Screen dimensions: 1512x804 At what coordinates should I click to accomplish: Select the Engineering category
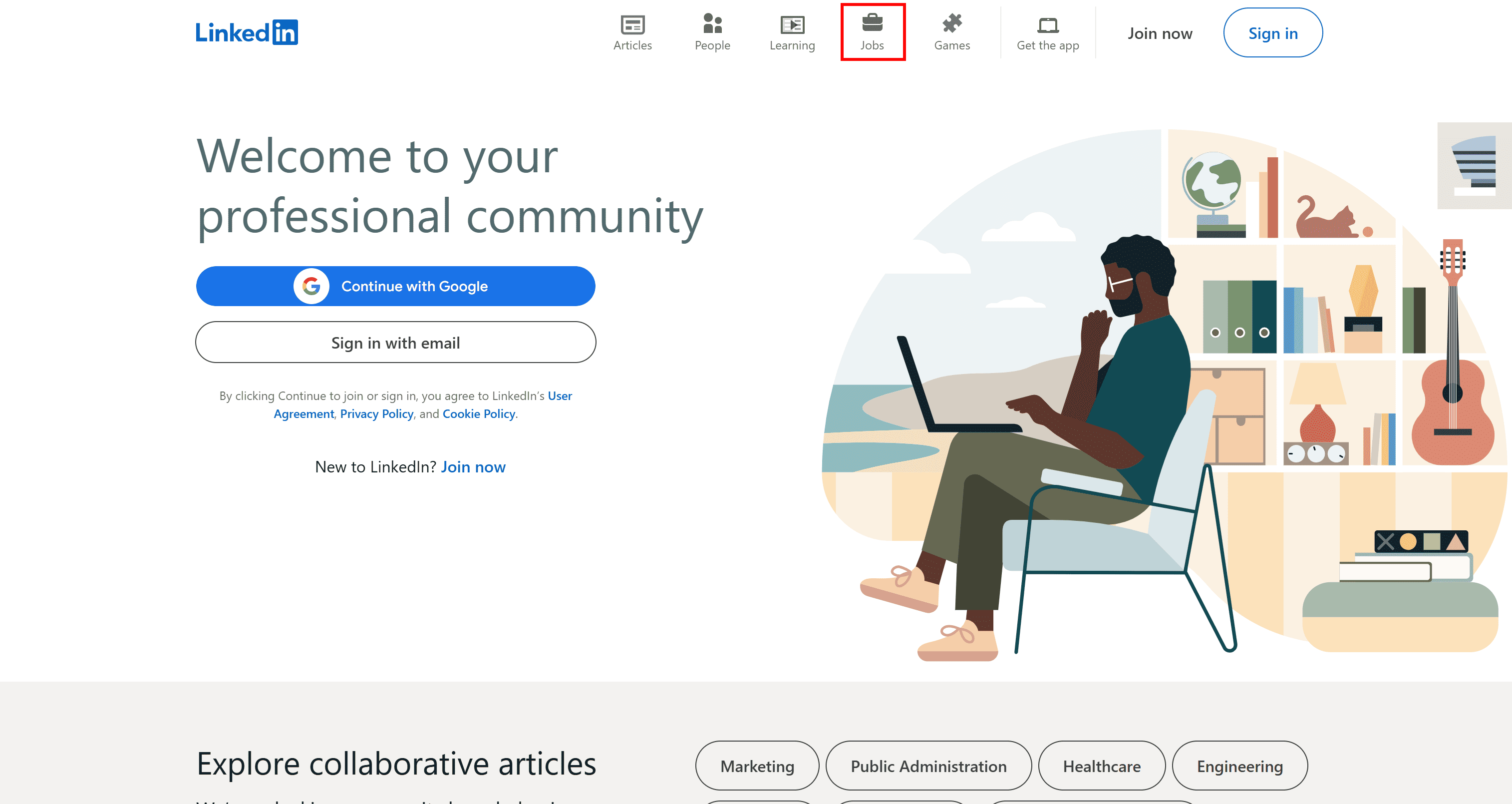click(1239, 765)
